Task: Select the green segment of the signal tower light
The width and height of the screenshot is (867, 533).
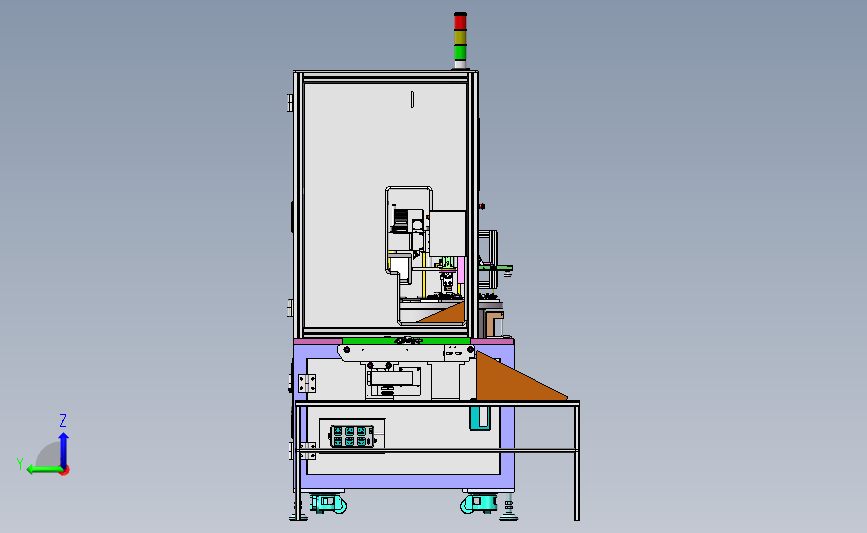Action: (x=460, y=53)
